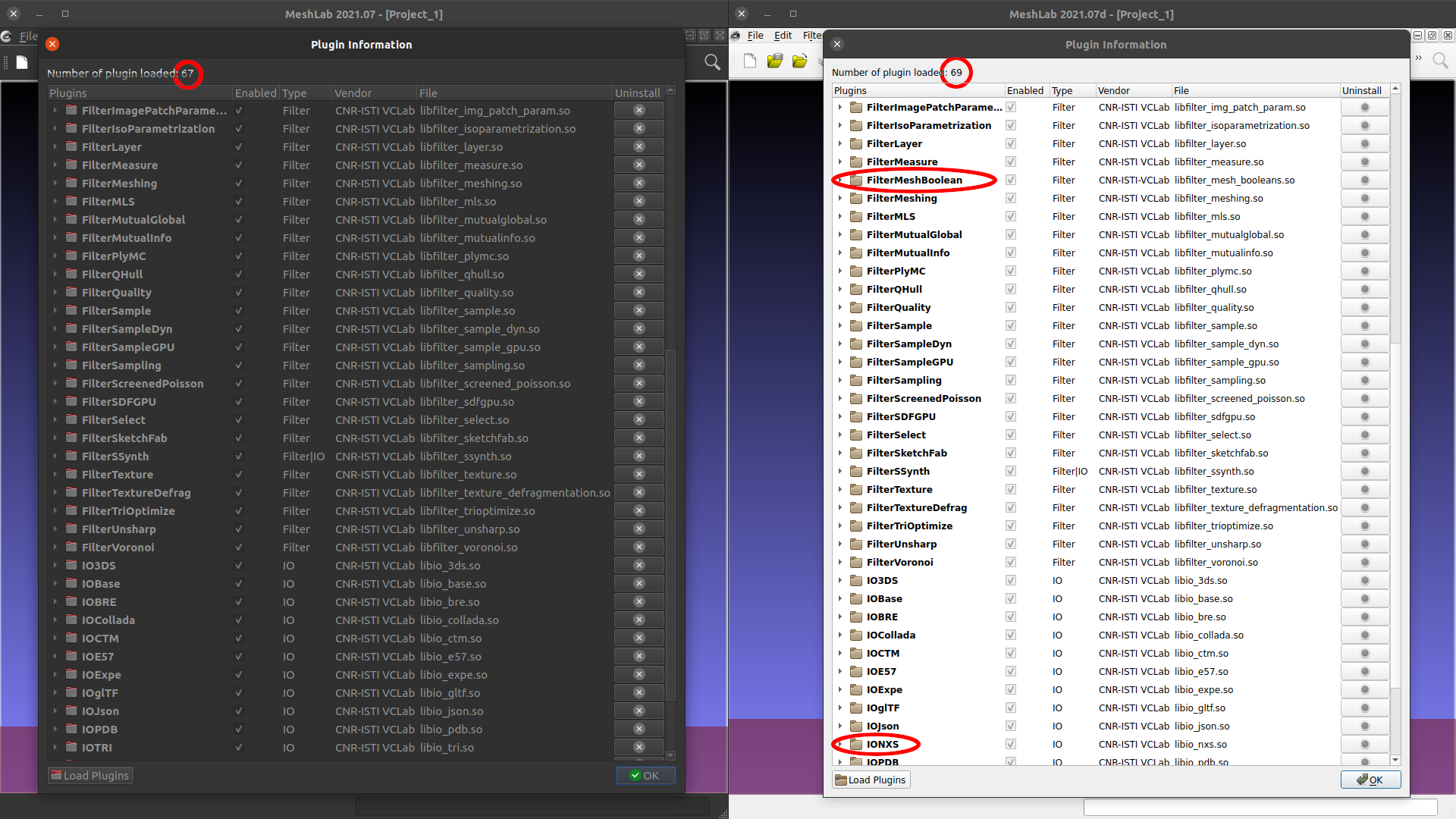The height and width of the screenshot is (819, 1456).
Task: Expand the FilterMeshing tree item in light dialog
Action: pos(840,199)
